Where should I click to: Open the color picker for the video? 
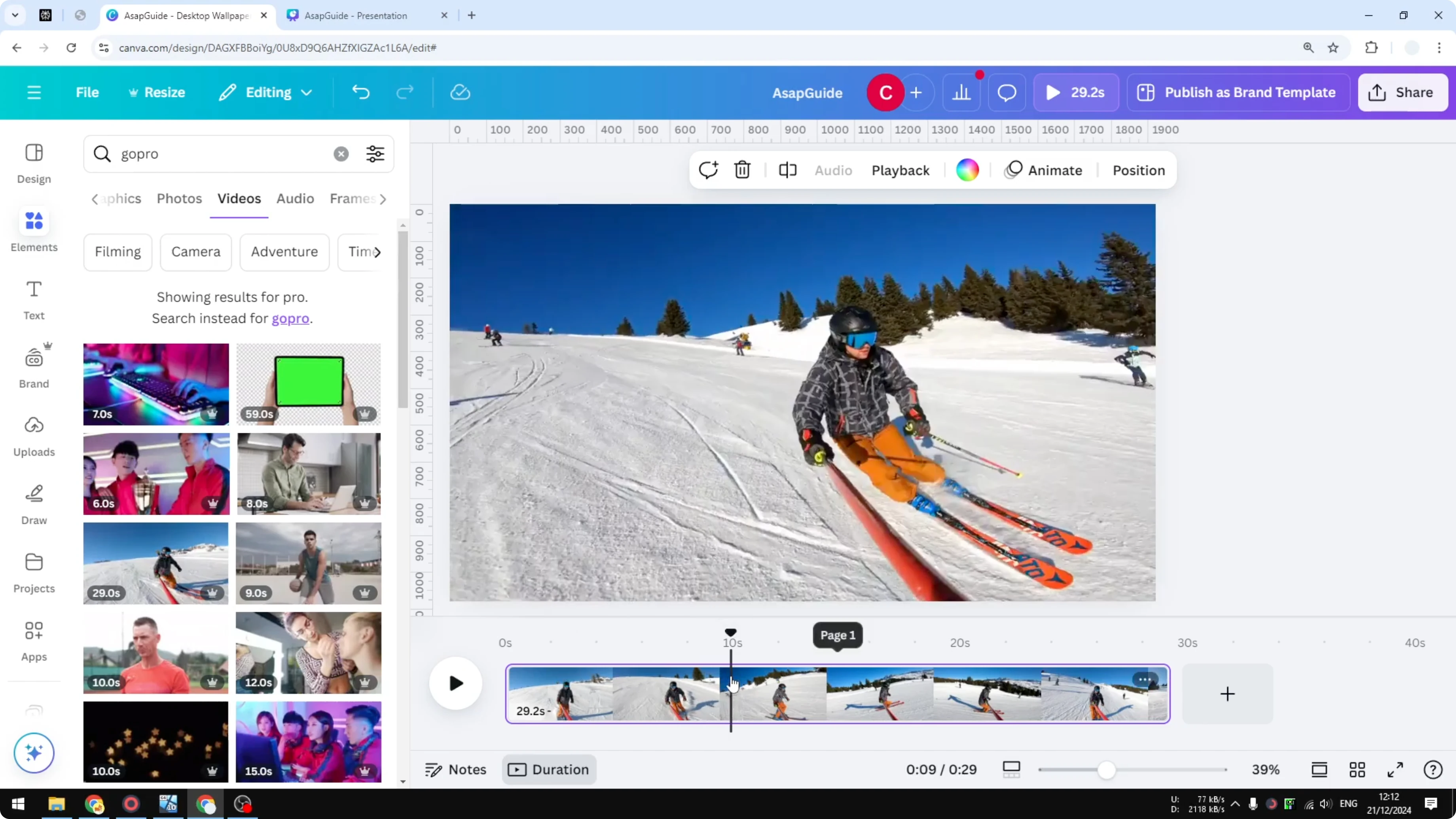[968, 170]
